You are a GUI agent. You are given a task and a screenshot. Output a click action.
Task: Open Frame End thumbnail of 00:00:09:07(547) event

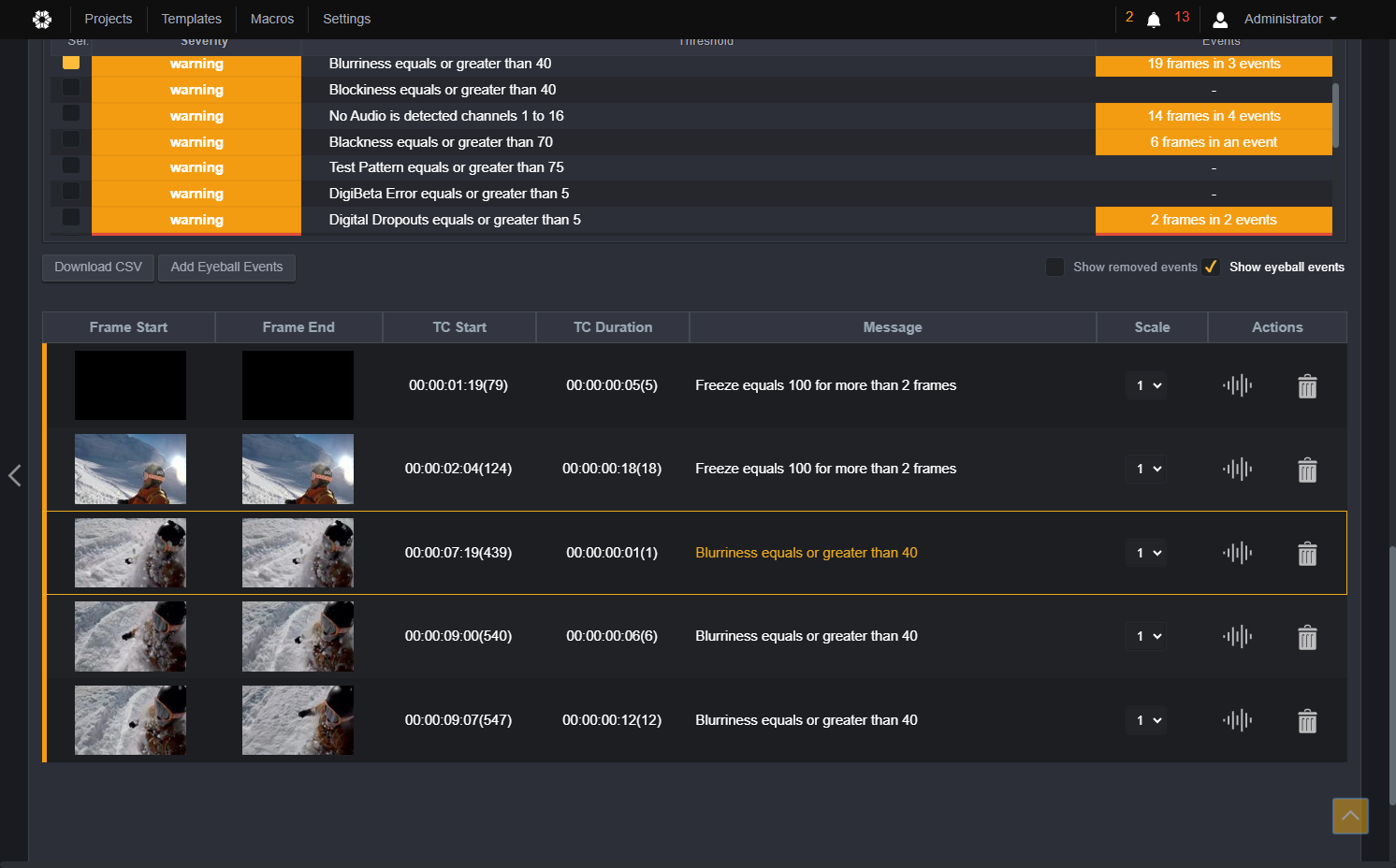[x=298, y=720]
